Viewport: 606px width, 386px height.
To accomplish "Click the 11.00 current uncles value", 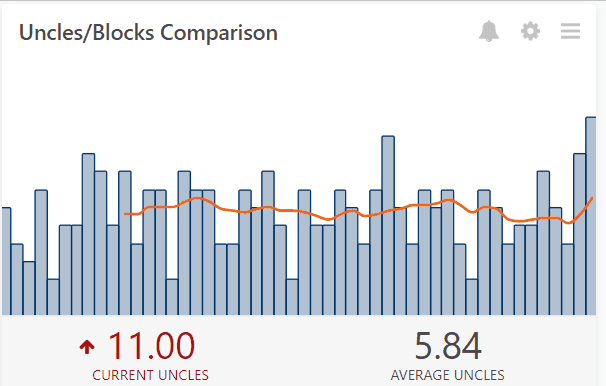I will [x=151, y=346].
